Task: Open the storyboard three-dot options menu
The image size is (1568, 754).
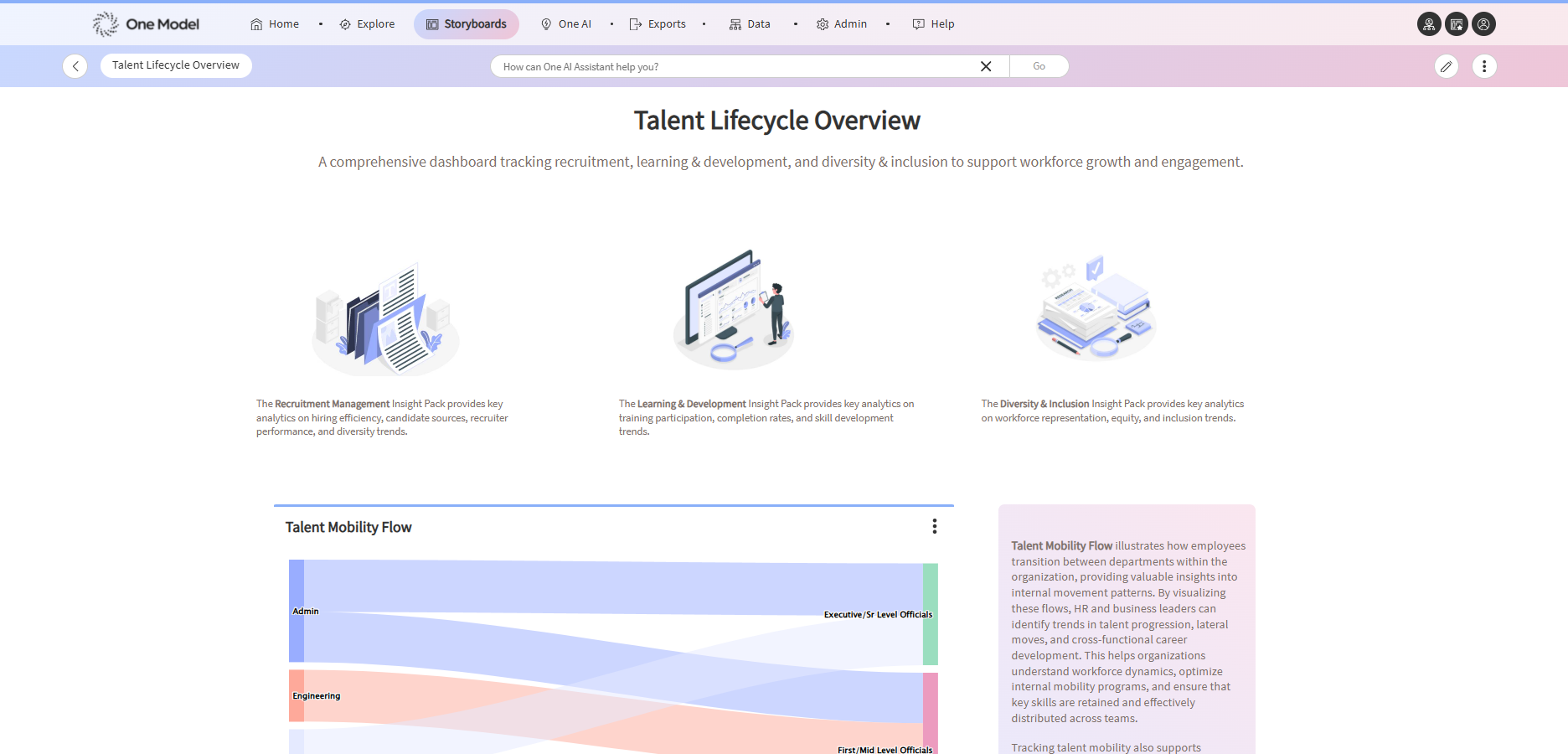Action: click(1483, 66)
